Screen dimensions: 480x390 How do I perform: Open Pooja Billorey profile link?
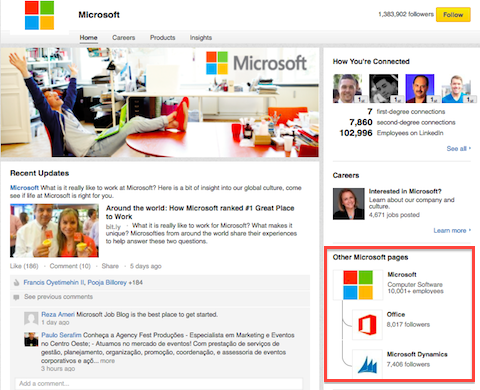(x=107, y=283)
